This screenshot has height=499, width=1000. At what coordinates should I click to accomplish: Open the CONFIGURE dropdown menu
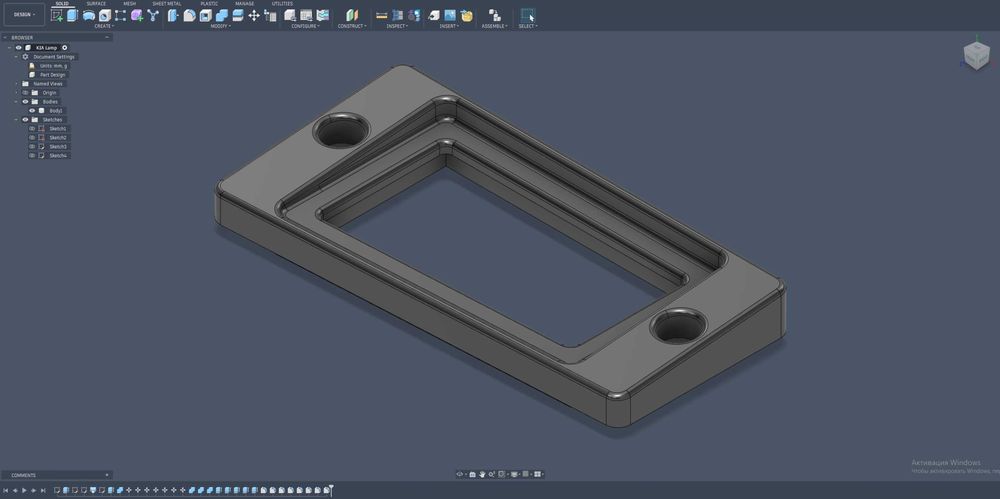click(x=305, y=26)
